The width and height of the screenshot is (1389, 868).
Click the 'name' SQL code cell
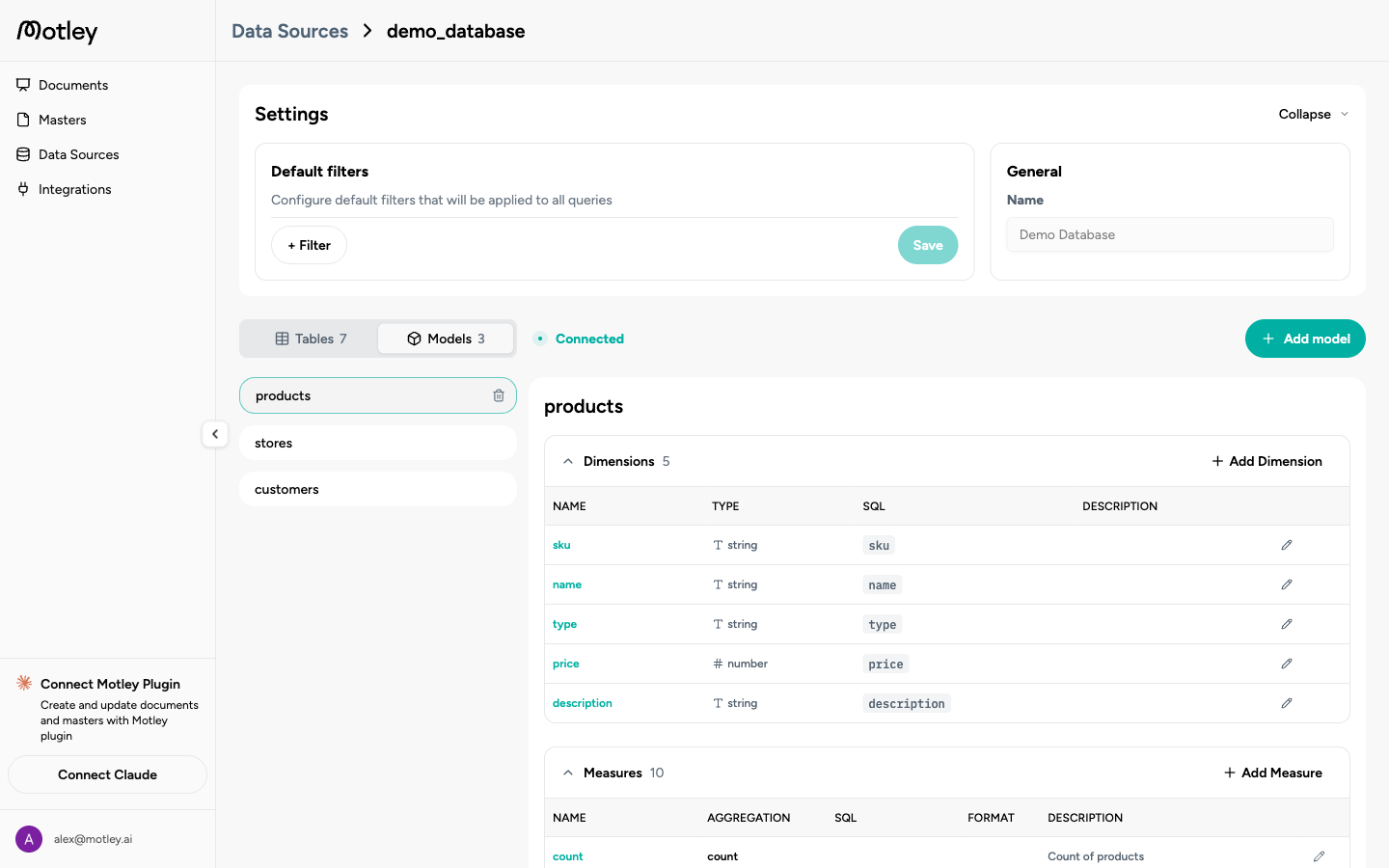(883, 584)
